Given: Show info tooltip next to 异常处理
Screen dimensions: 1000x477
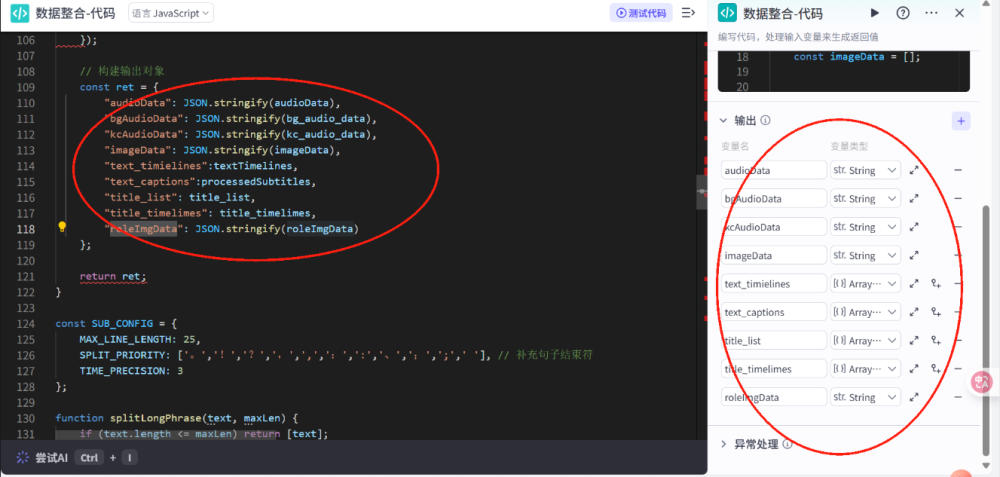Looking at the screenshot, I should [788, 444].
